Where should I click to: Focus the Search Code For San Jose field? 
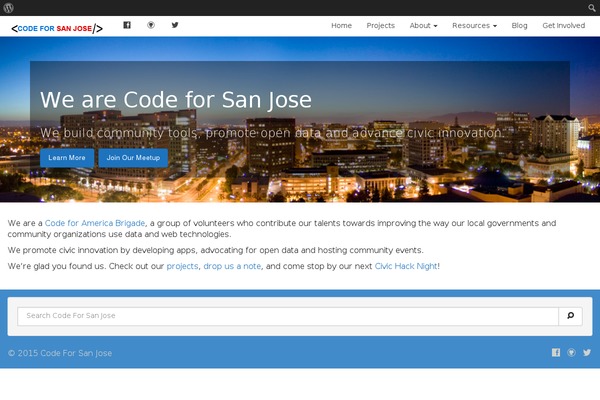coord(288,316)
